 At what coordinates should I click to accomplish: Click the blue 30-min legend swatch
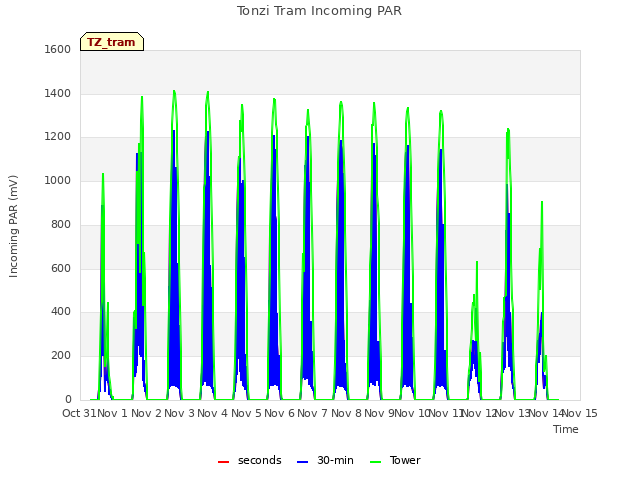(x=302, y=462)
